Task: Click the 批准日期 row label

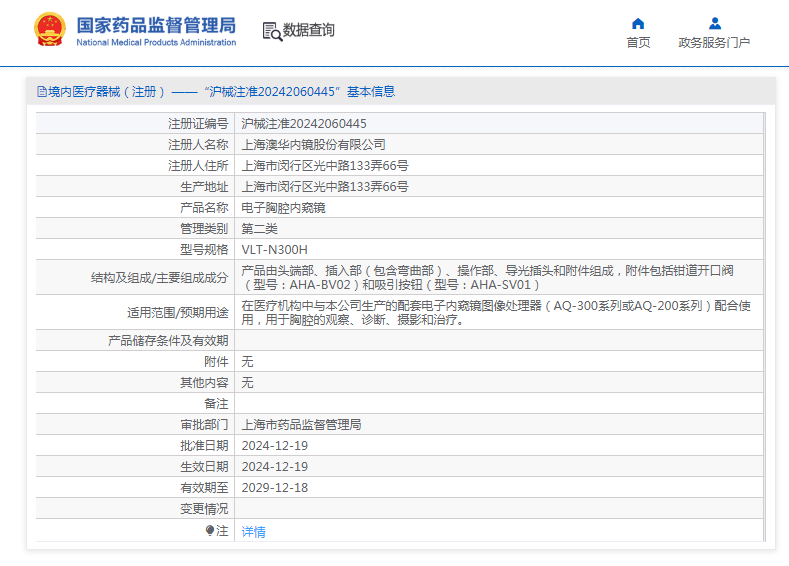Action: [x=204, y=446]
